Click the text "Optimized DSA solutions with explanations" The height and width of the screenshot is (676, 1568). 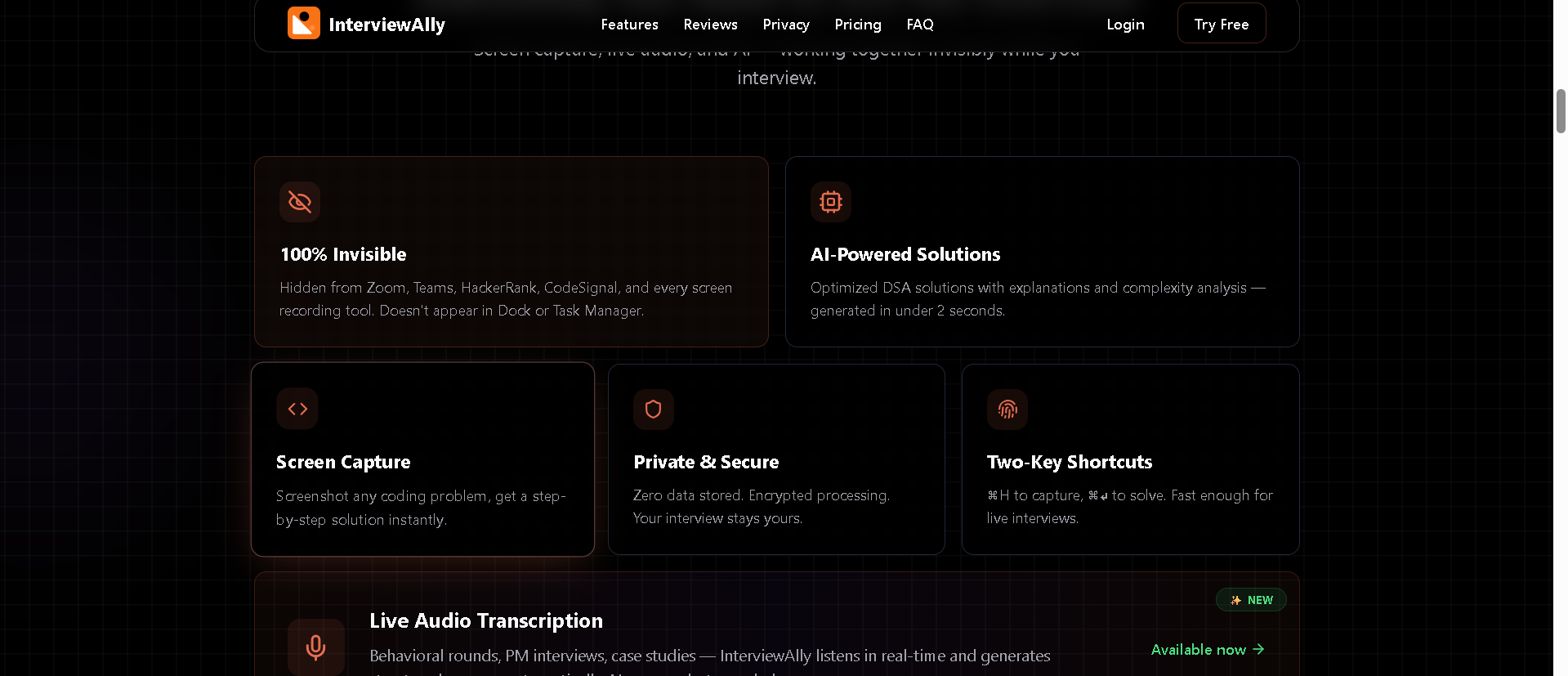[x=950, y=288]
